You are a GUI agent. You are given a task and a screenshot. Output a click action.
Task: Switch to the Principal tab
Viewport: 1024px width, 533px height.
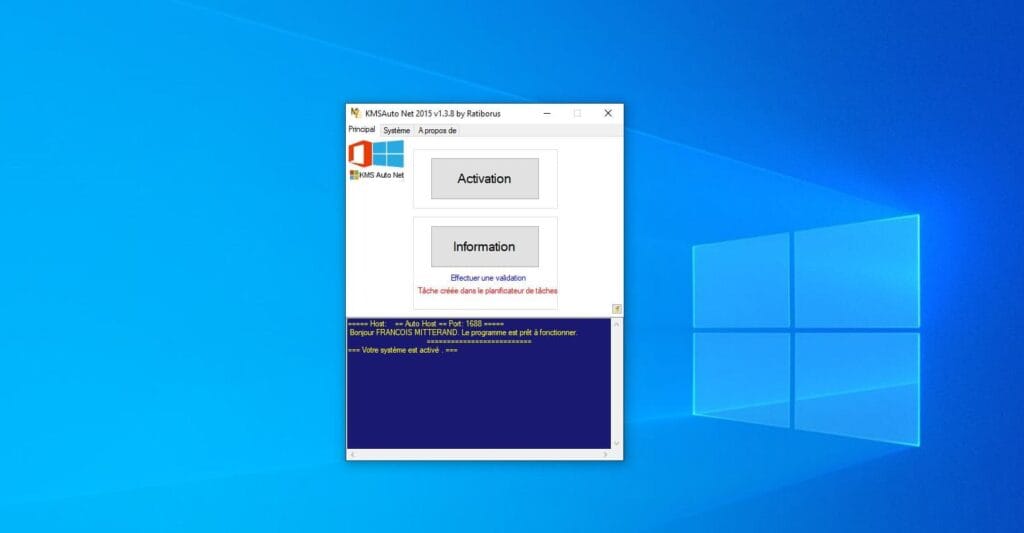click(361, 130)
